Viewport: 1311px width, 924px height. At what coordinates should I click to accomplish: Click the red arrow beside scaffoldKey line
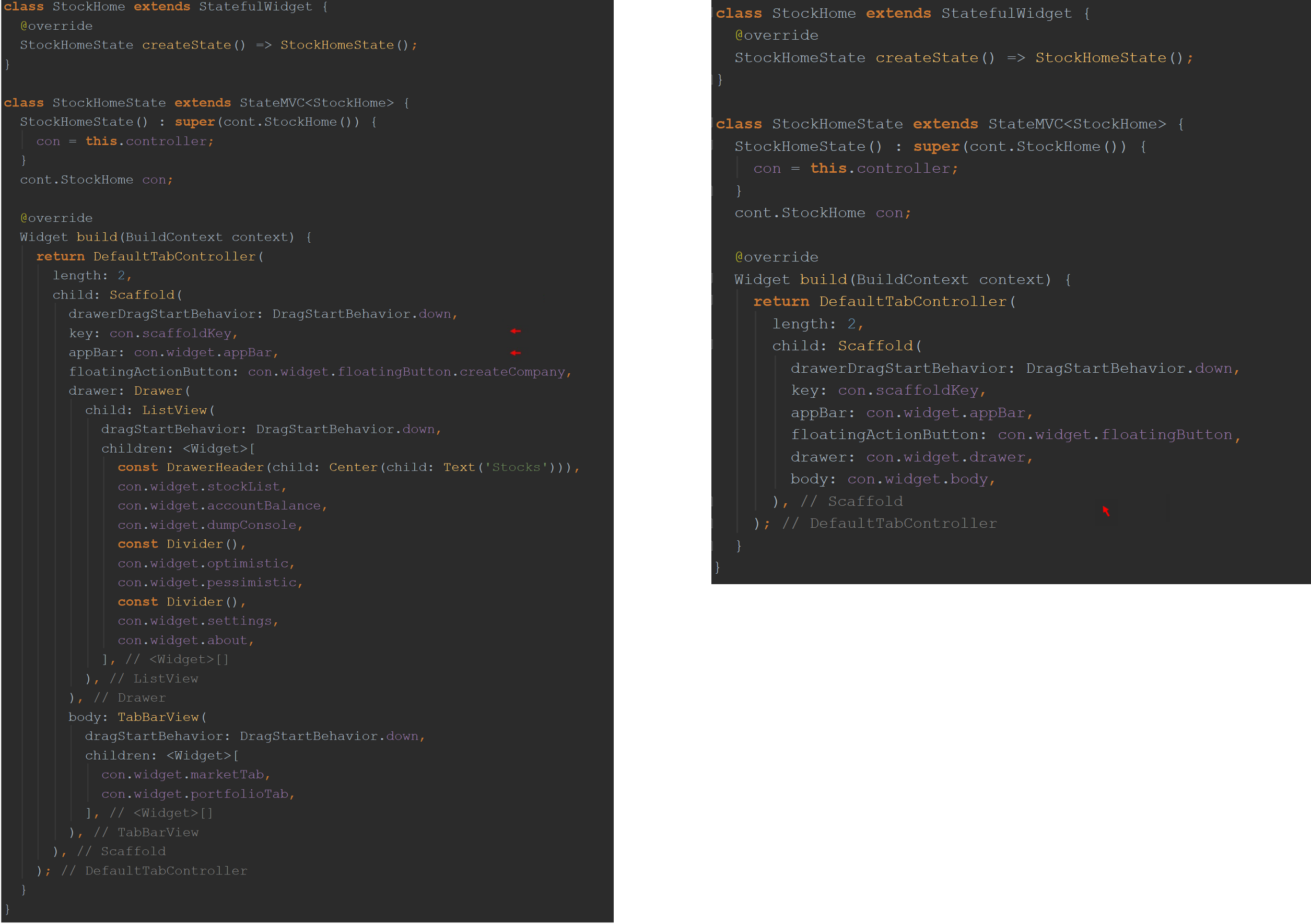(x=516, y=331)
